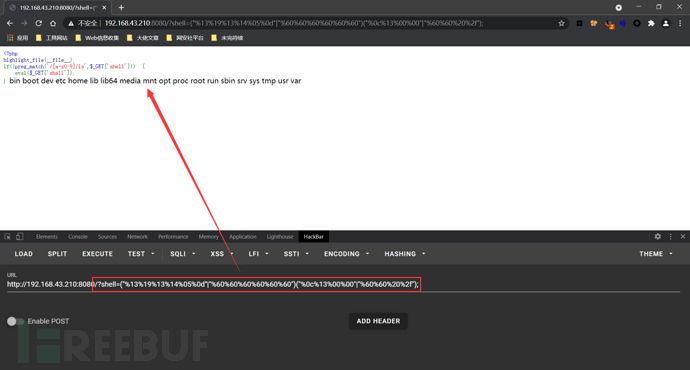This screenshot has width=690, height=370.
Task: Close the 192.168.43.210 browser tab
Action: point(104,7)
